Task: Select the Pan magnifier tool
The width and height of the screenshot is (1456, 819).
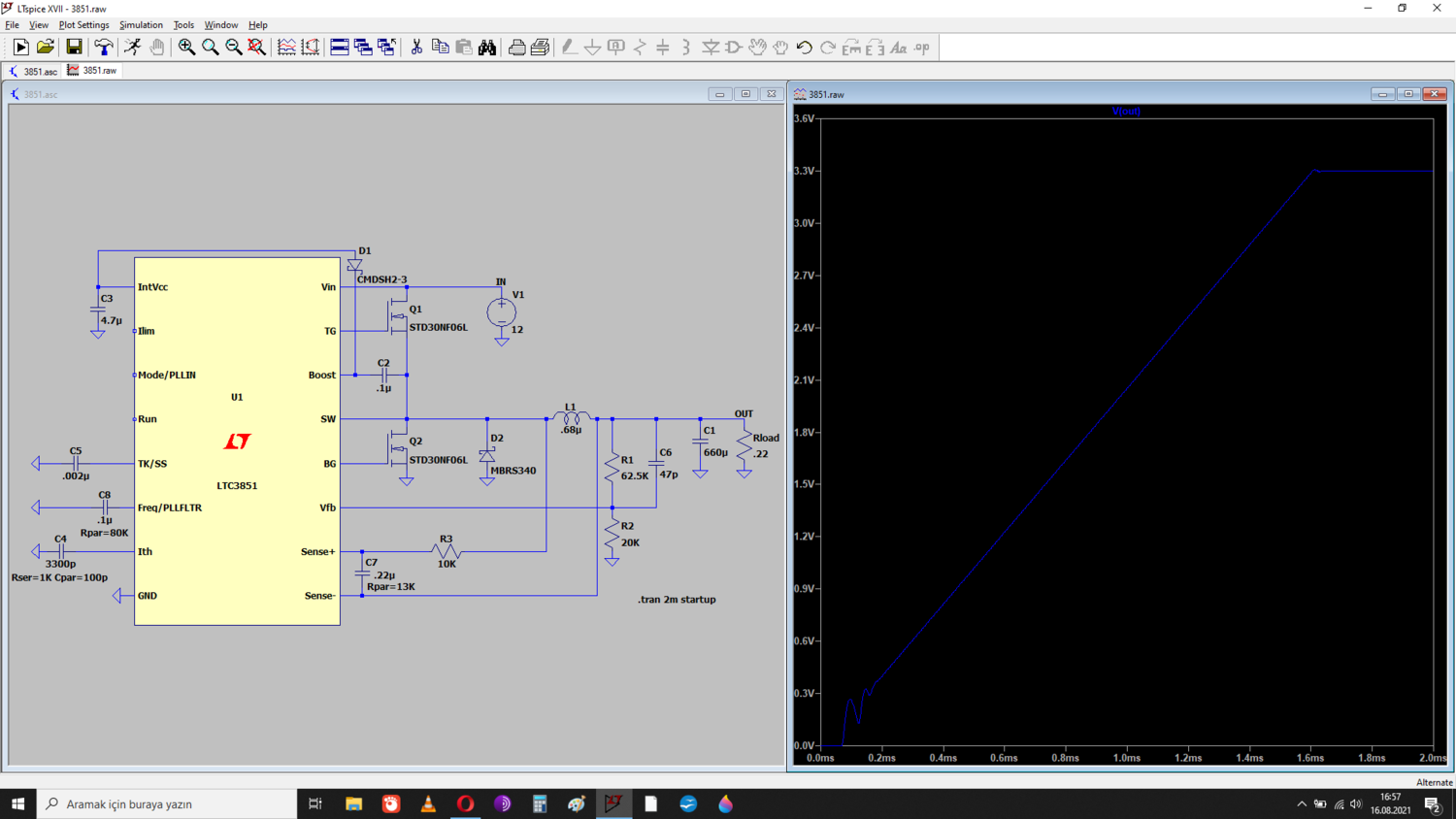Action: 210,47
